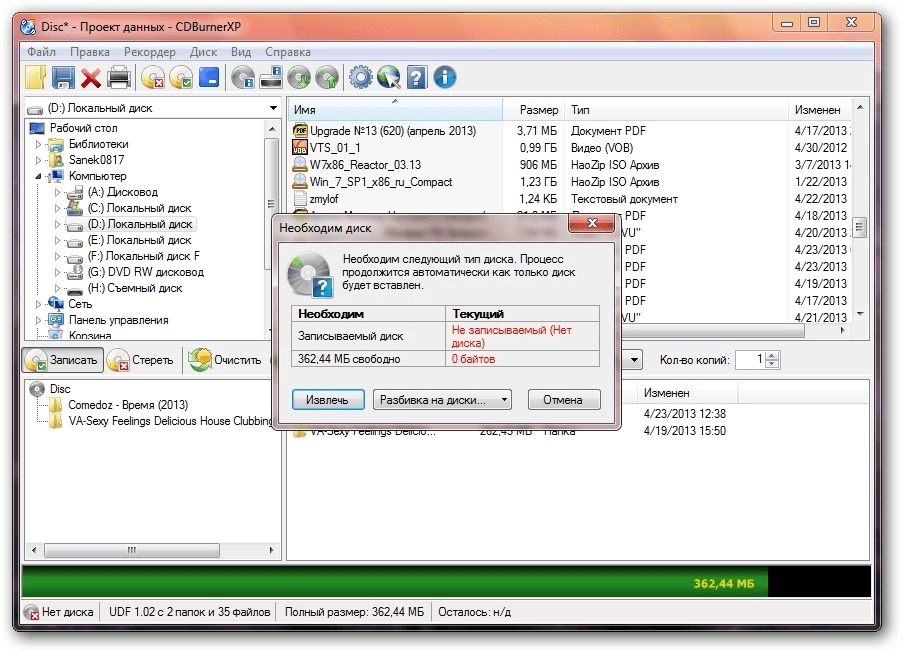This screenshot has width=902, height=652.
Task: Increase number of copies with spinner up
Action: tap(773, 356)
